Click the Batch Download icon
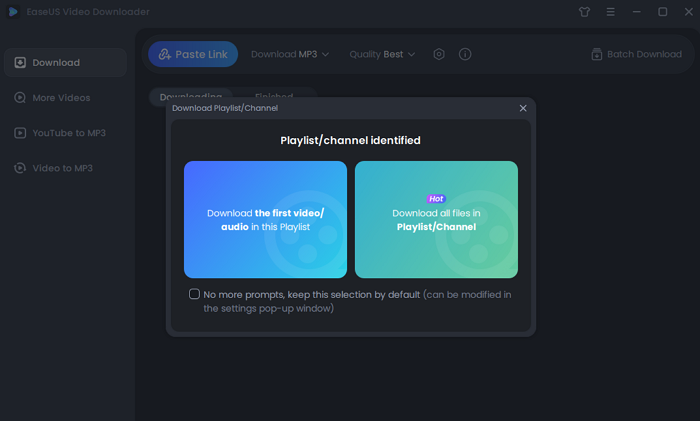Viewport: 700px width, 421px height. [x=597, y=54]
